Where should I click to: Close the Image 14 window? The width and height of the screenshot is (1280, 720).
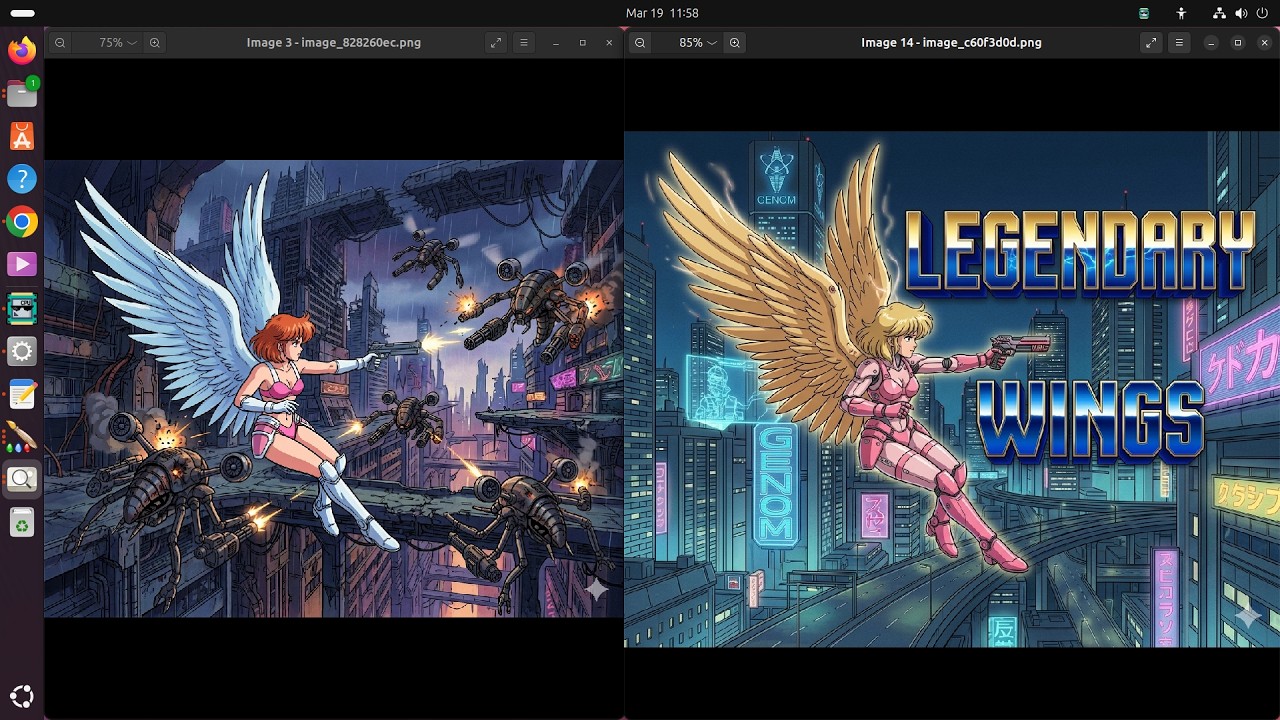(1264, 43)
